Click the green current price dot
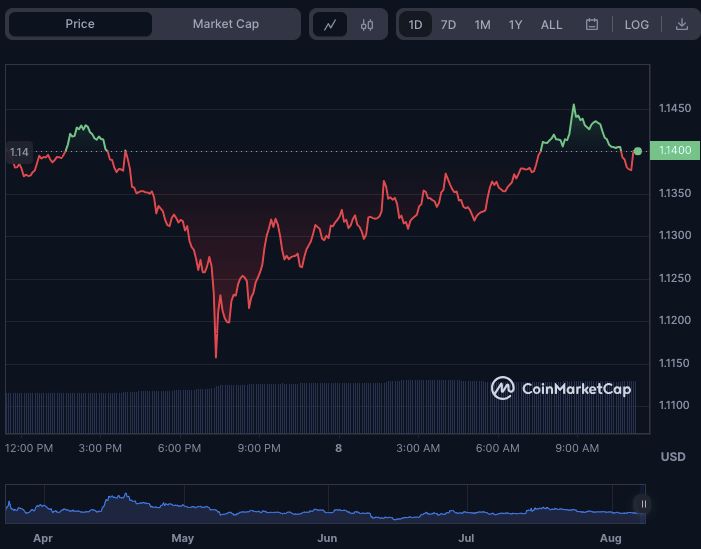 pyautogui.click(x=638, y=151)
